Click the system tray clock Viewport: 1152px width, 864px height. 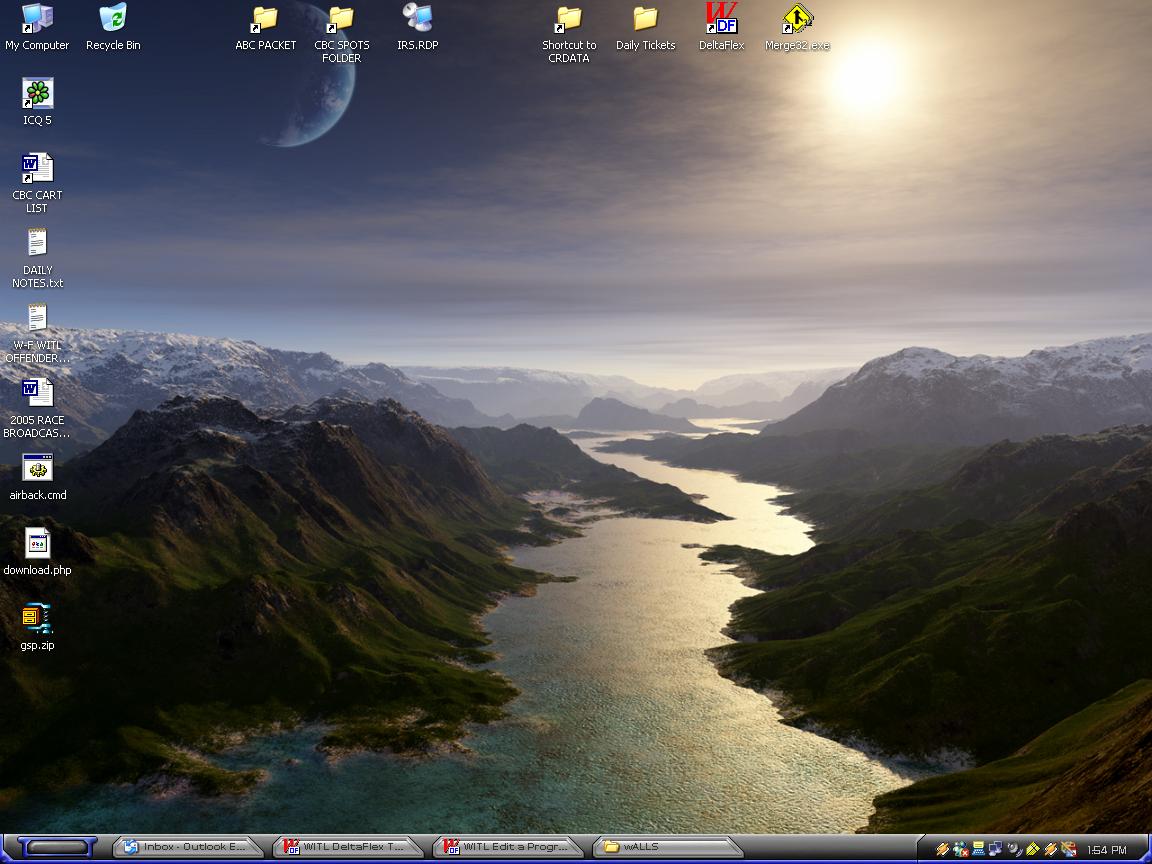click(x=1106, y=850)
